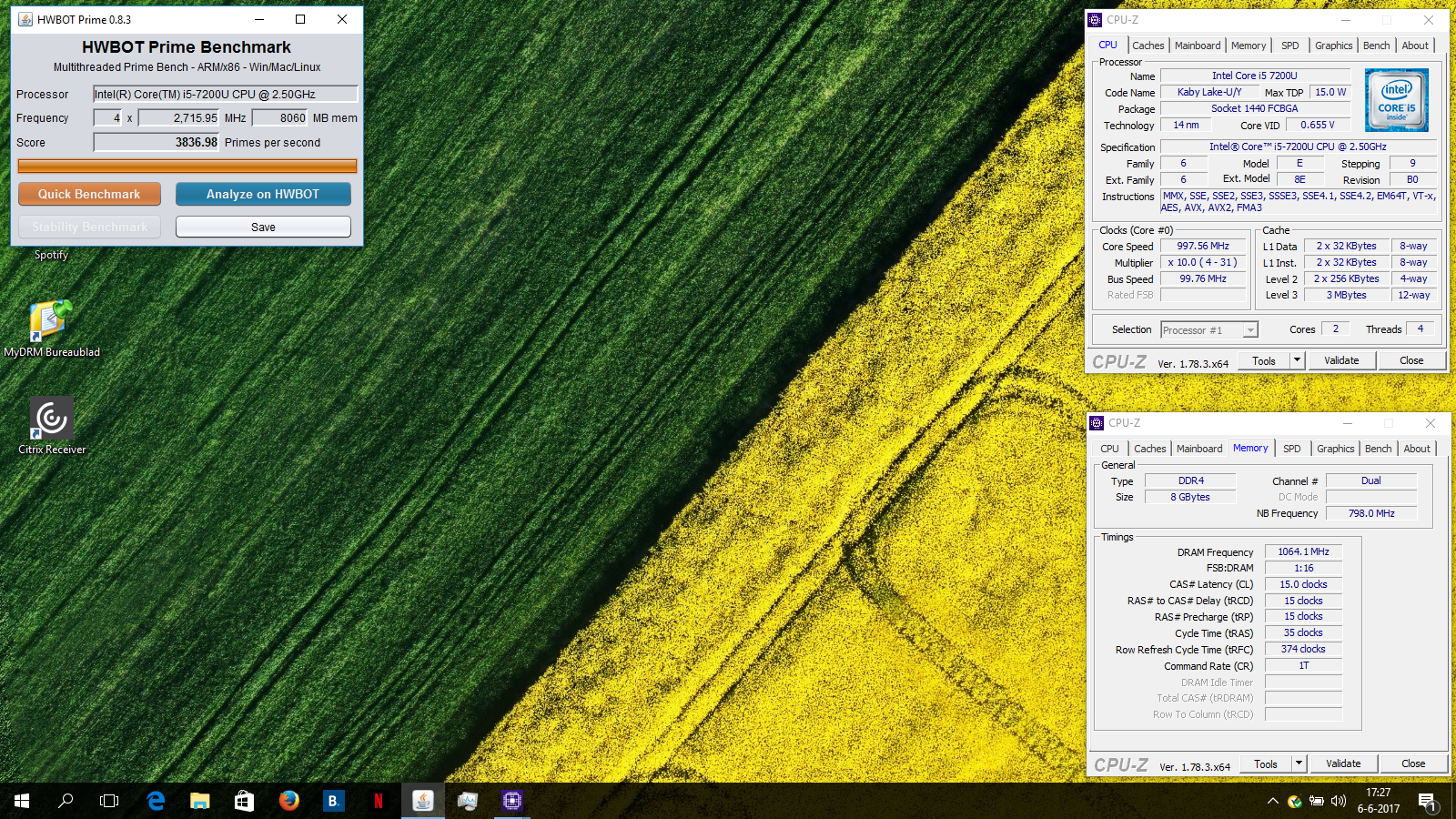Screen dimensions: 1456x819
Task: Click DRAM Frequency value 1064.1 MHz
Action: (x=1303, y=551)
